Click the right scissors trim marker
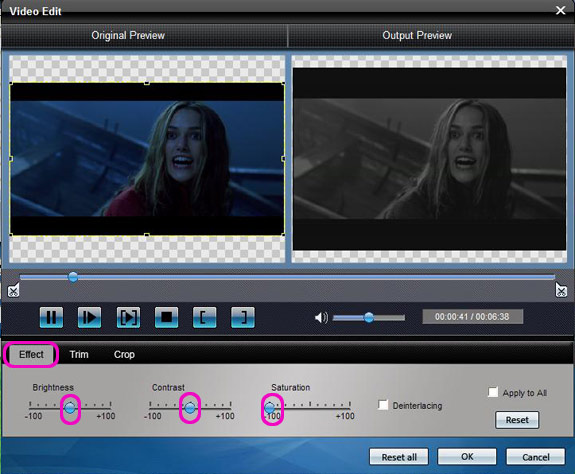The height and width of the screenshot is (474, 575). pos(561,290)
